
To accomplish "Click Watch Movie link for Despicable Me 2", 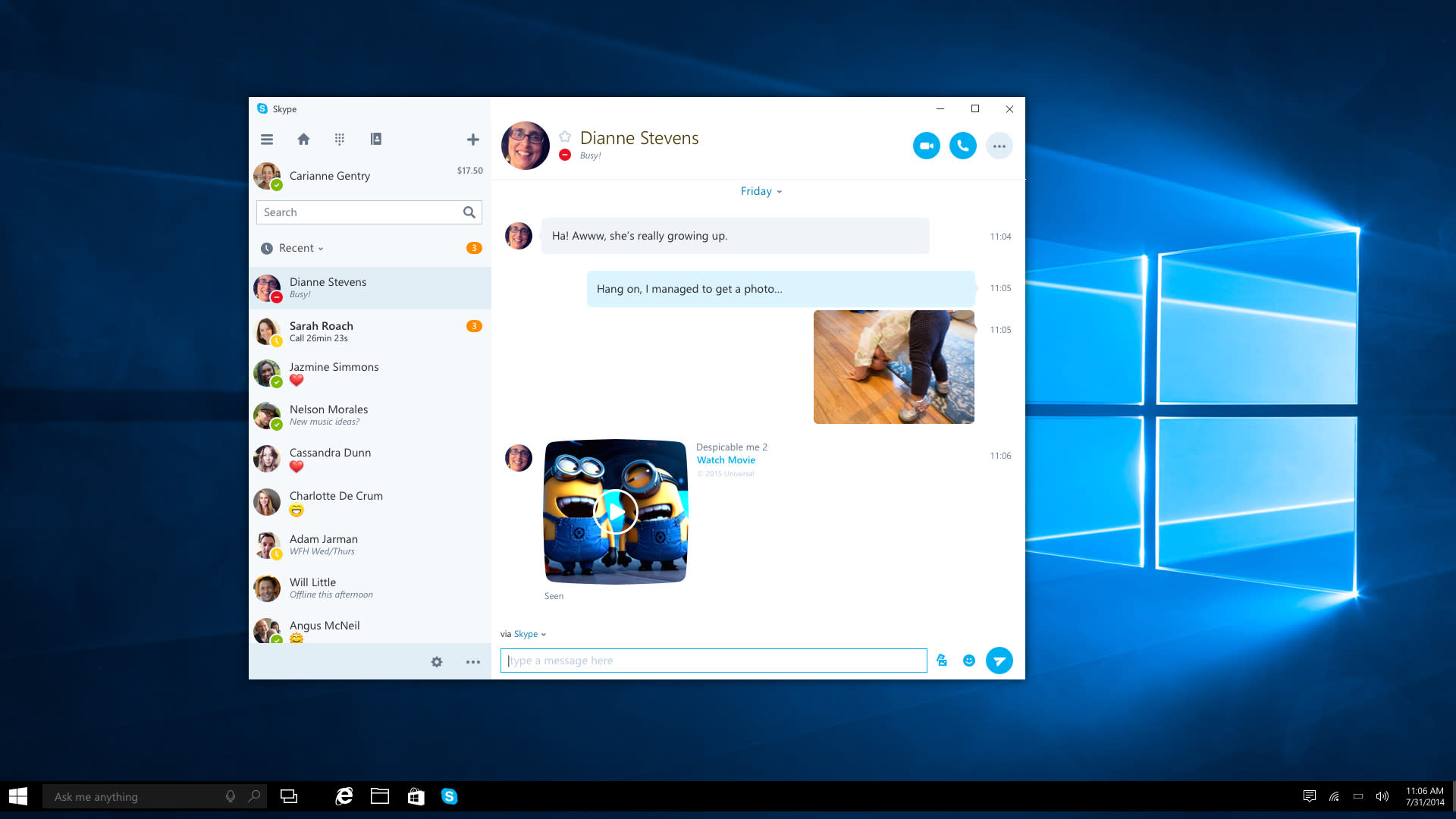I will 725,460.
